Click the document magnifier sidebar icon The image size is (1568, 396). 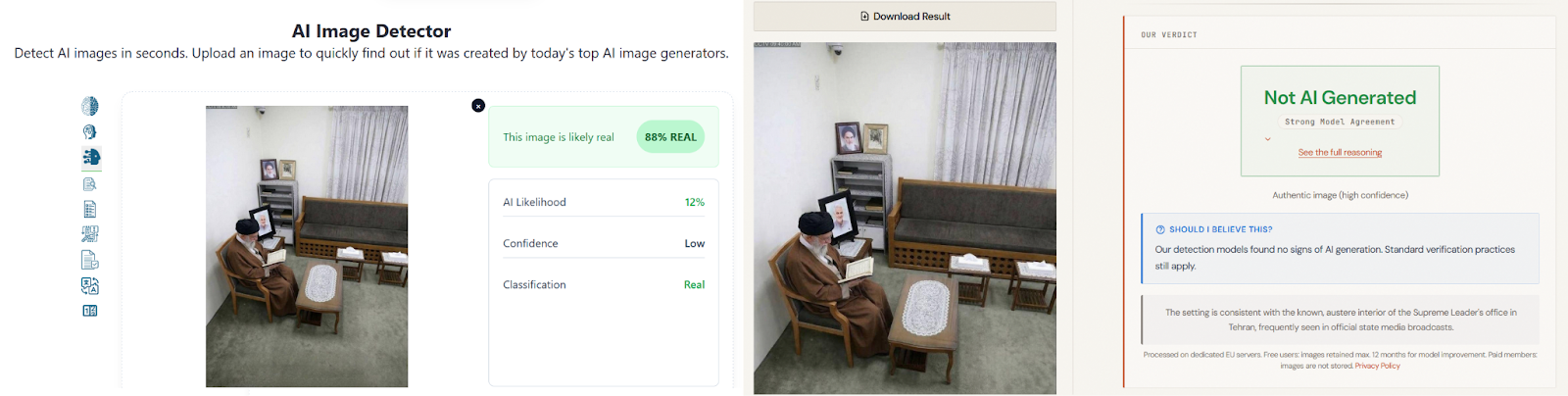90,183
